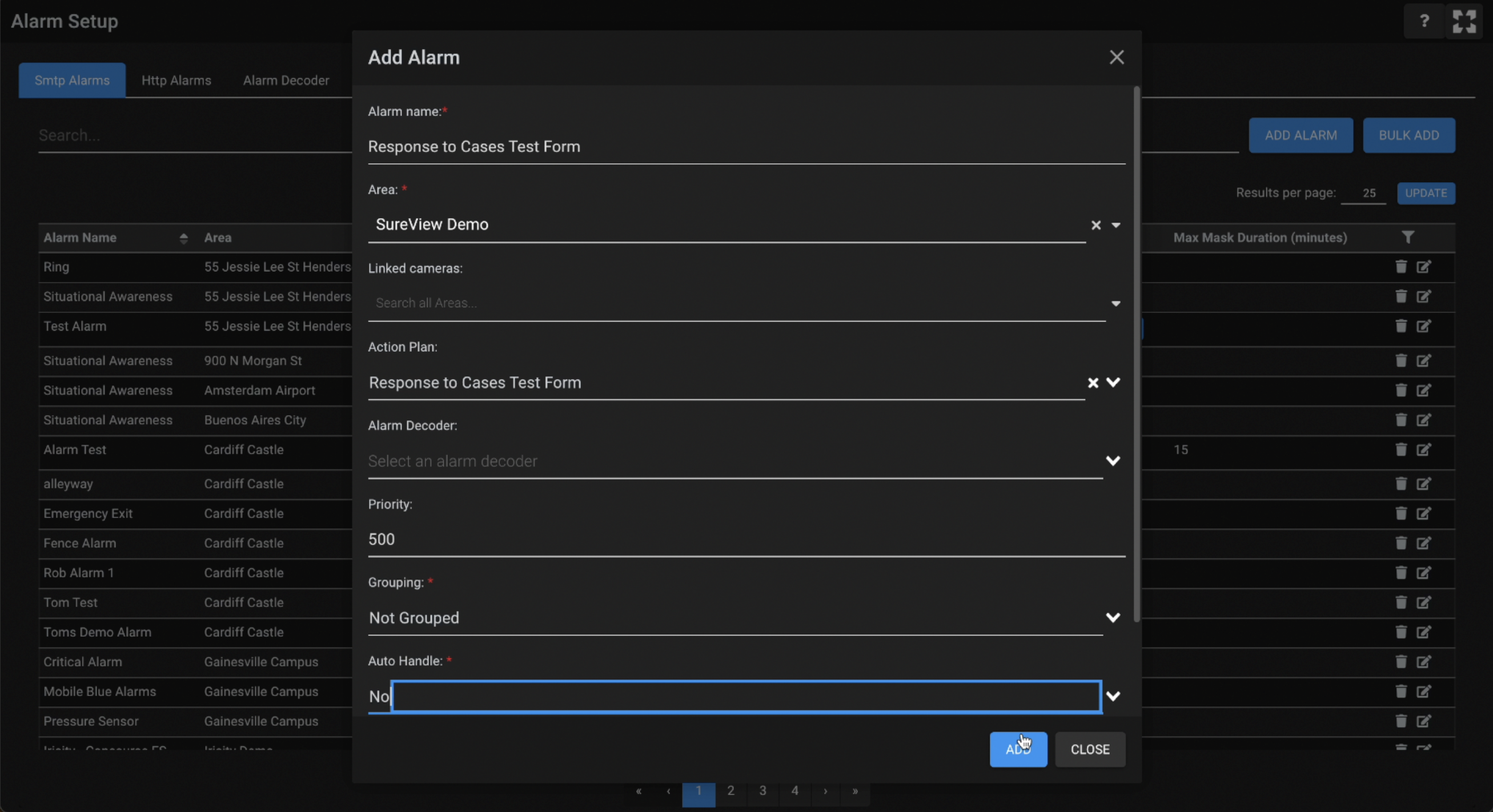Delete the Critical Alarm row

(1401, 661)
